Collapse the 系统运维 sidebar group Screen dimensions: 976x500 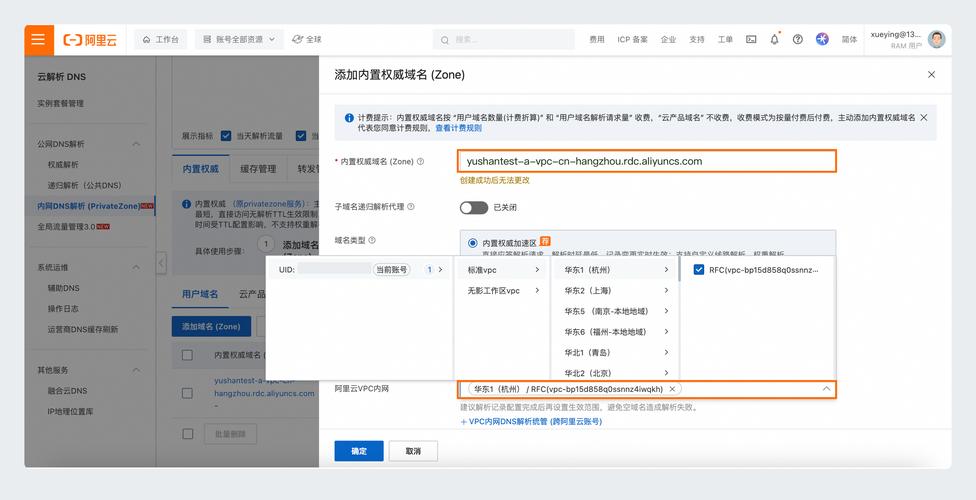tap(136, 268)
